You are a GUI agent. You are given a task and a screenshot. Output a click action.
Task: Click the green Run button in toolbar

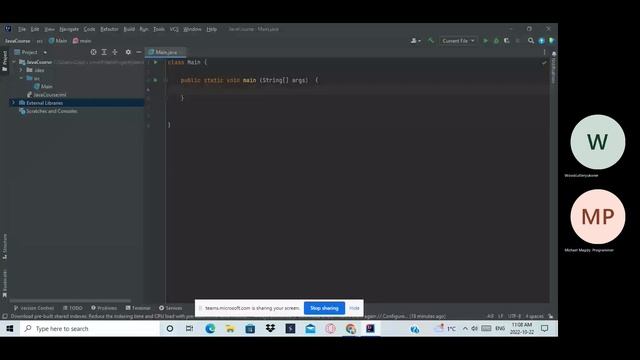pos(485,41)
